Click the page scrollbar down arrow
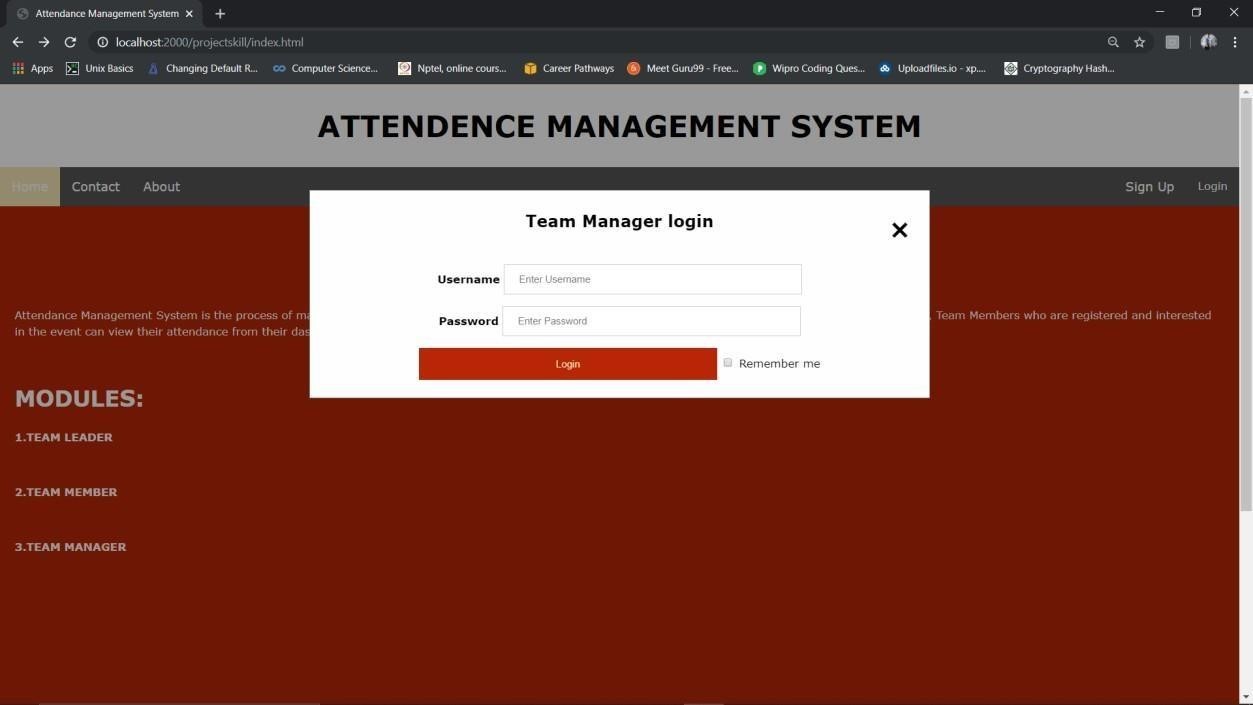Viewport: 1253px width, 705px height. point(1245,697)
